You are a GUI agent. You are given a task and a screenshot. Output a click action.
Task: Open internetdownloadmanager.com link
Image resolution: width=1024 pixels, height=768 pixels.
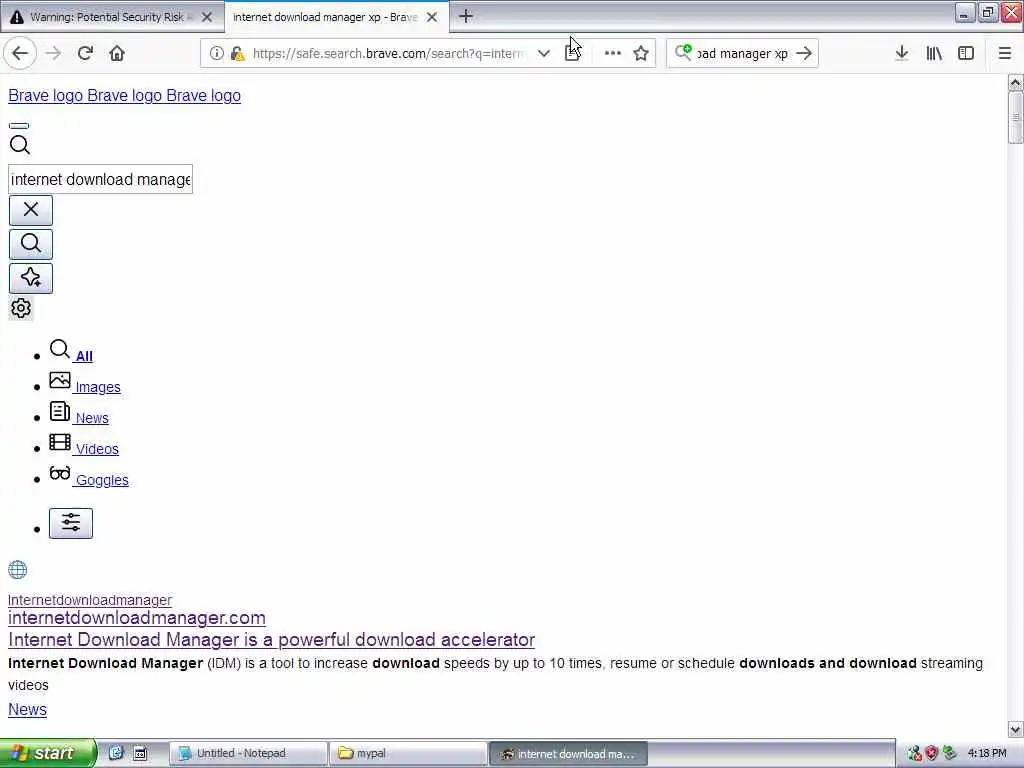pyautogui.click(x=136, y=618)
